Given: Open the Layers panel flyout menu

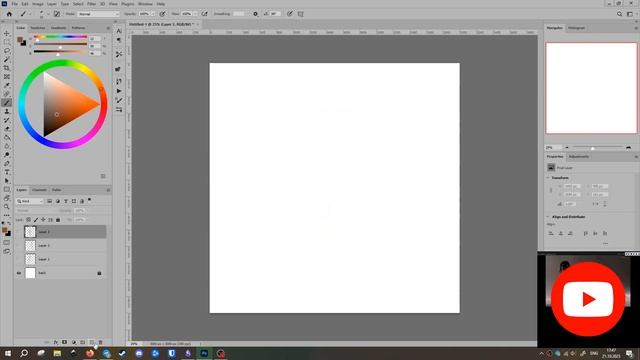Looking at the screenshot, I should [x=108, y=190].
